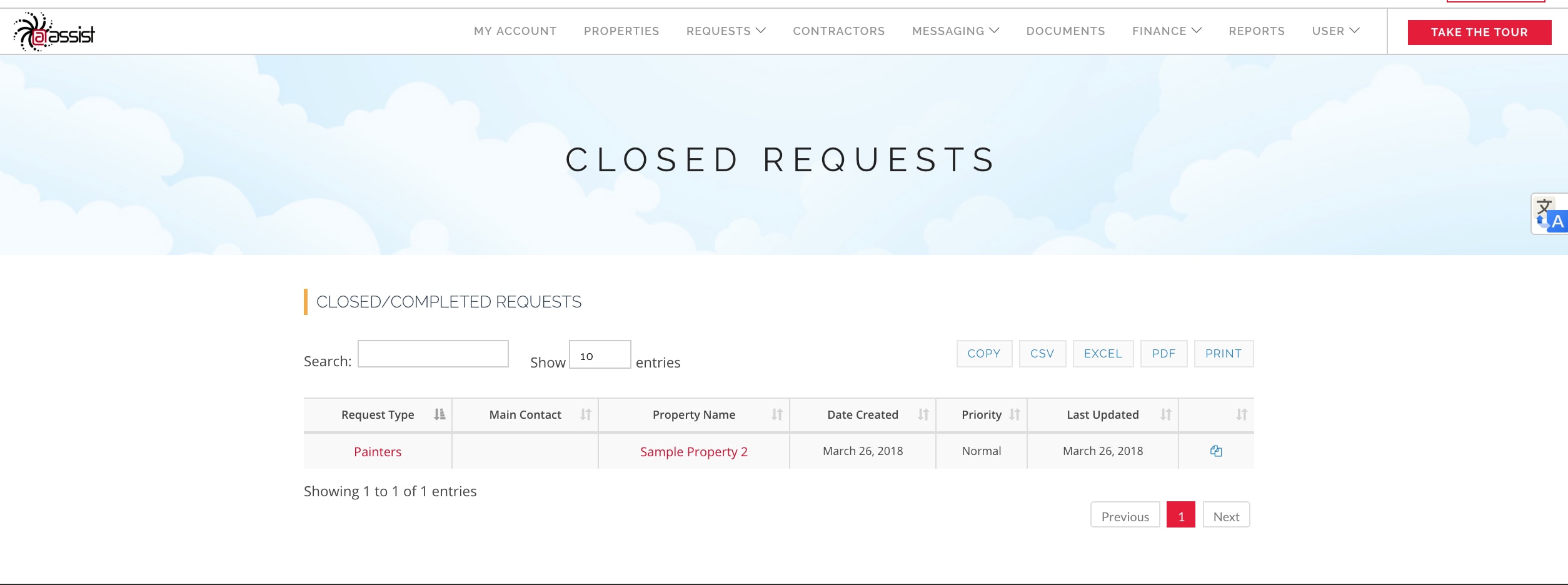Click the @assist logo

pos(54,32)
